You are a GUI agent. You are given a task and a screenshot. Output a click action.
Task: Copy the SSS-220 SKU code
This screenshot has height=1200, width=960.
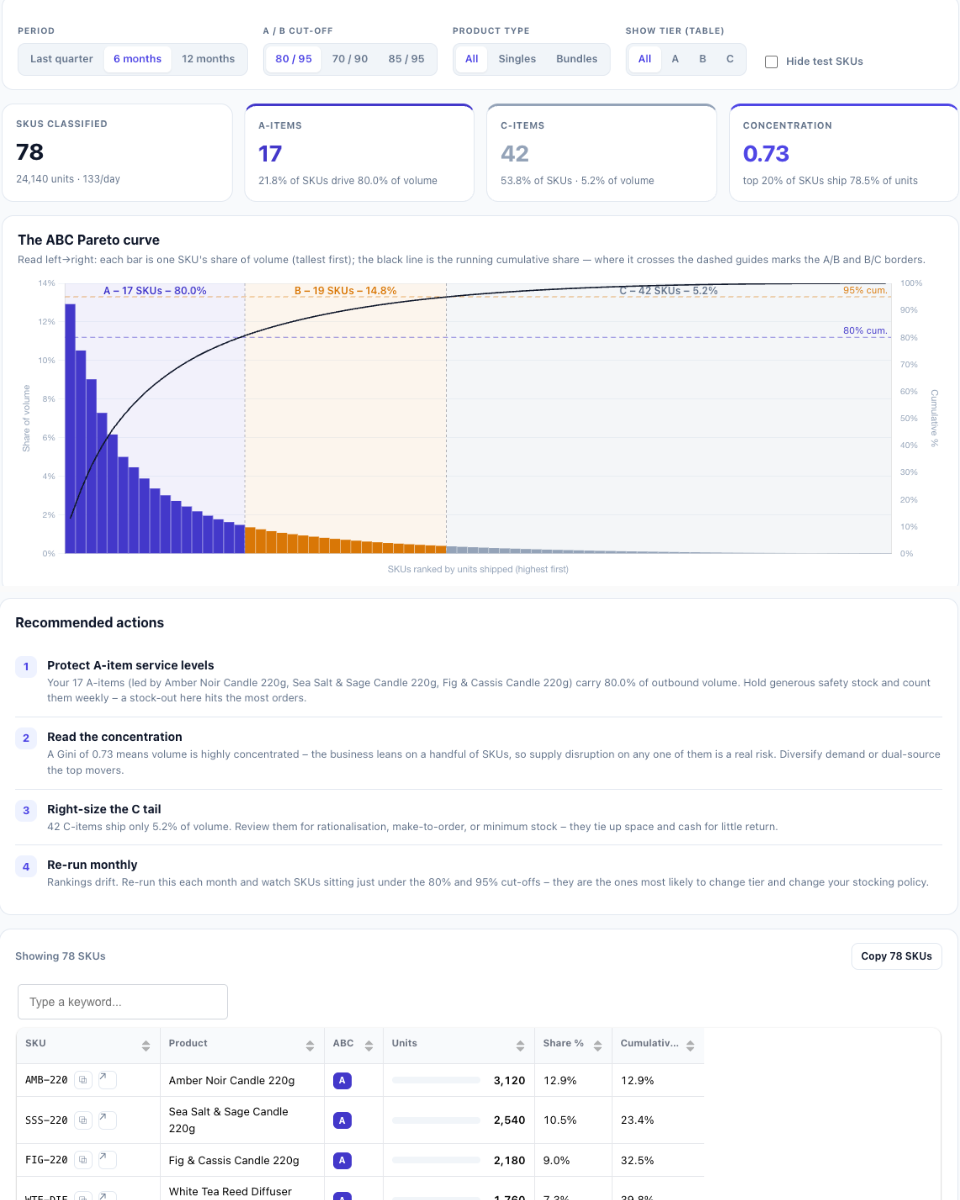pos(84,1120)
